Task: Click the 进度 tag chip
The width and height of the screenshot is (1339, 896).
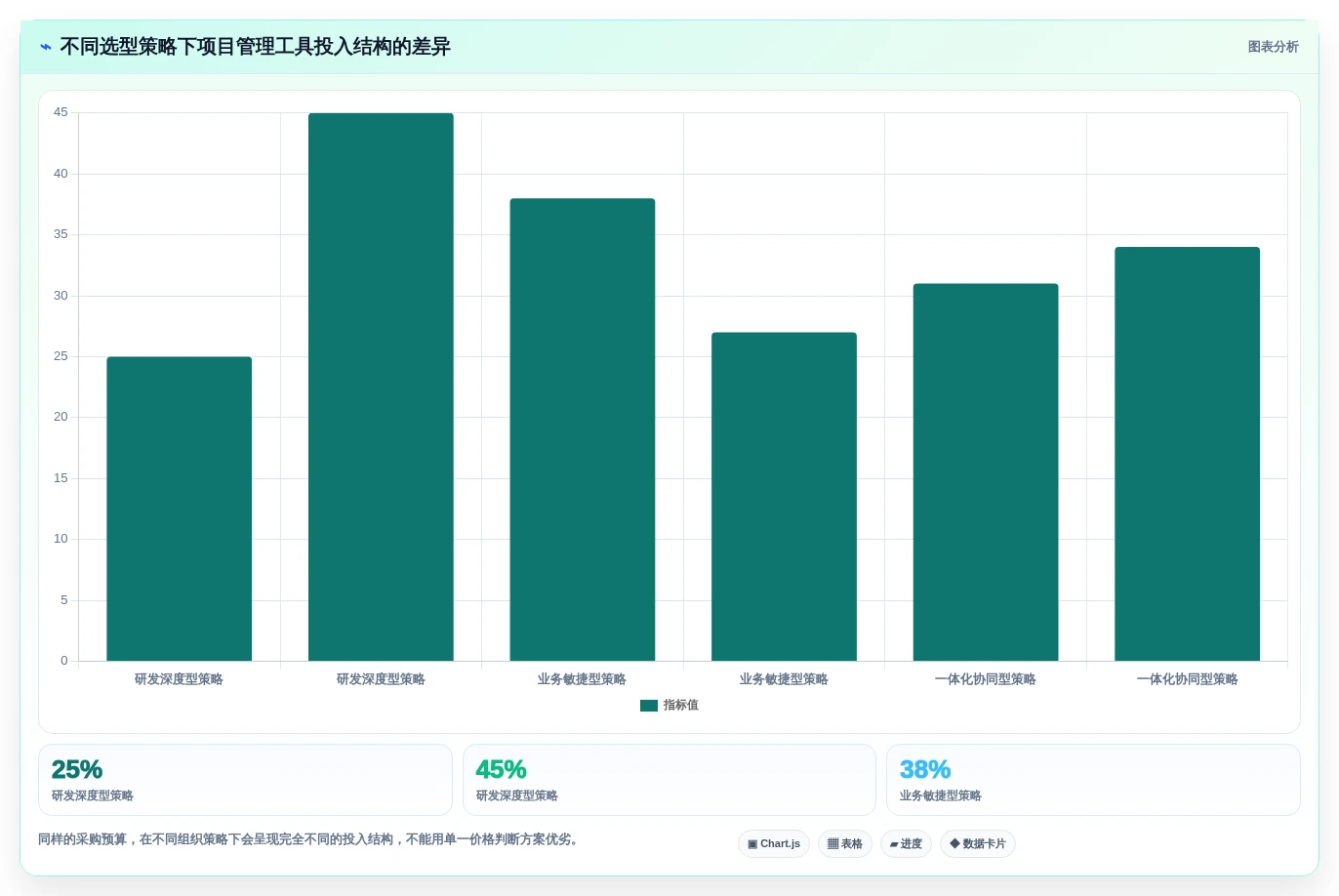Action: pyautogui.click(x=906, y=843)
